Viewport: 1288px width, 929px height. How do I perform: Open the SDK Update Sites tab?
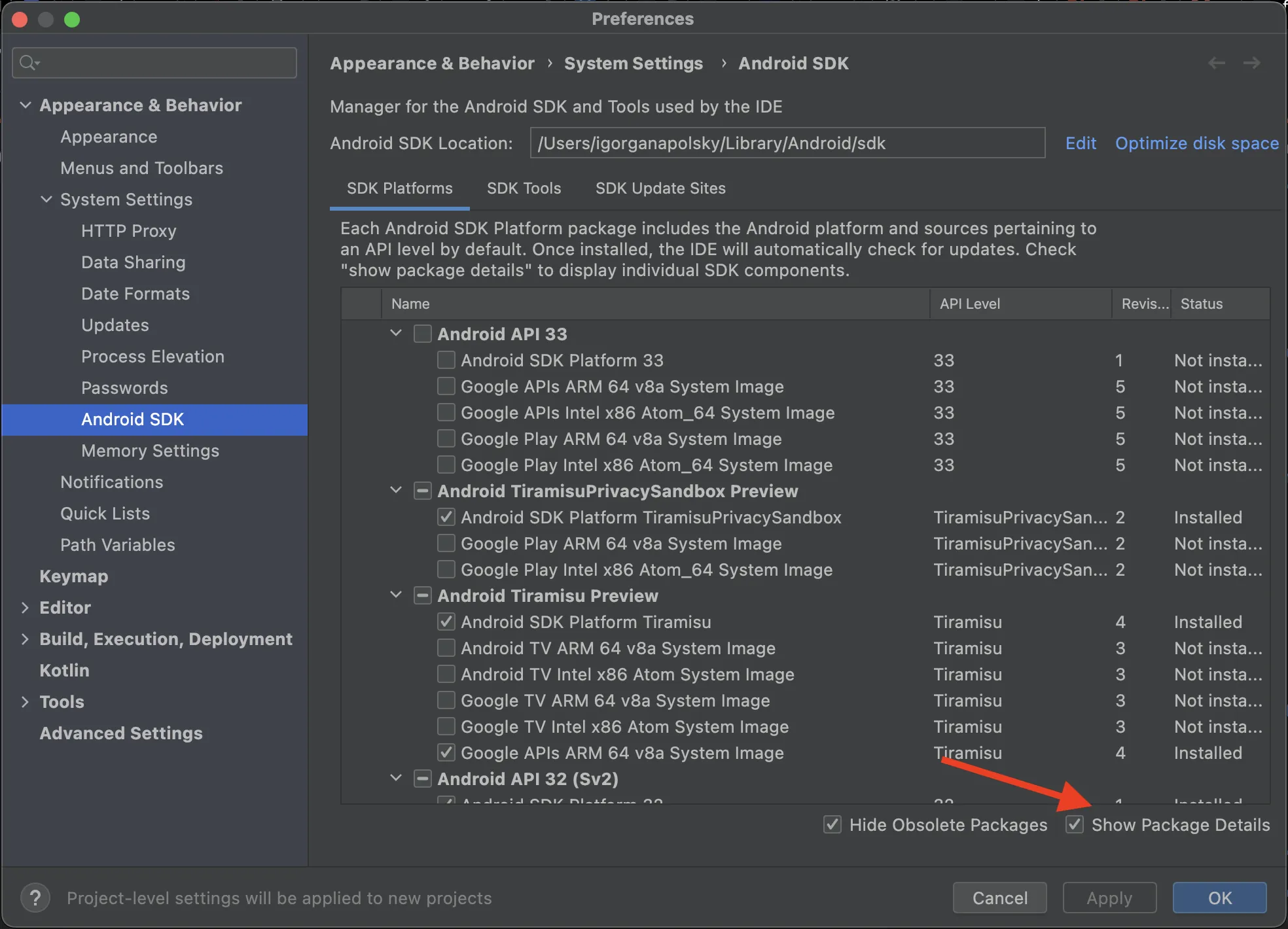coord(660,188)
